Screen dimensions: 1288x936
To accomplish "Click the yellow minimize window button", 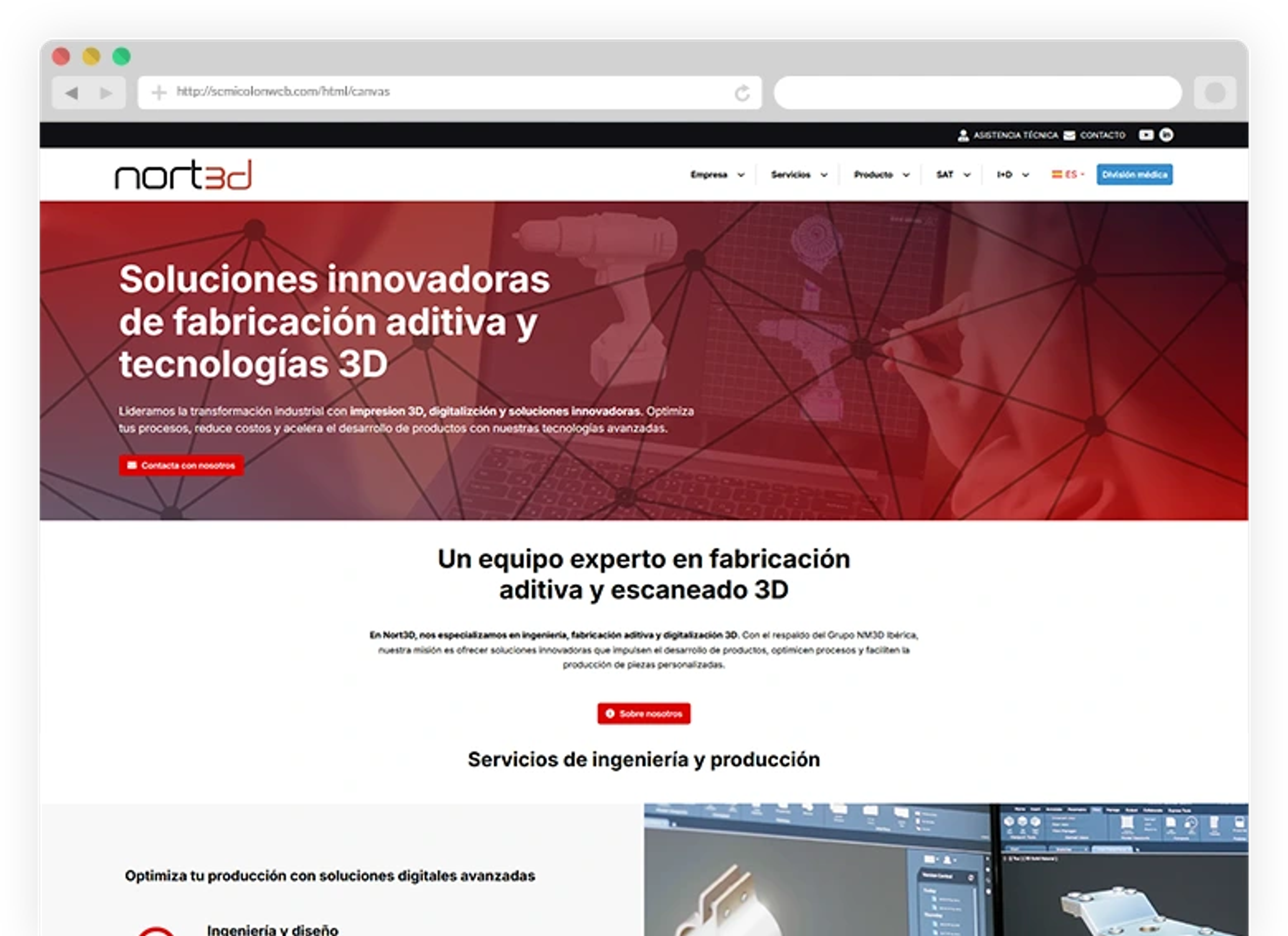I will click(x=92, y=56).
